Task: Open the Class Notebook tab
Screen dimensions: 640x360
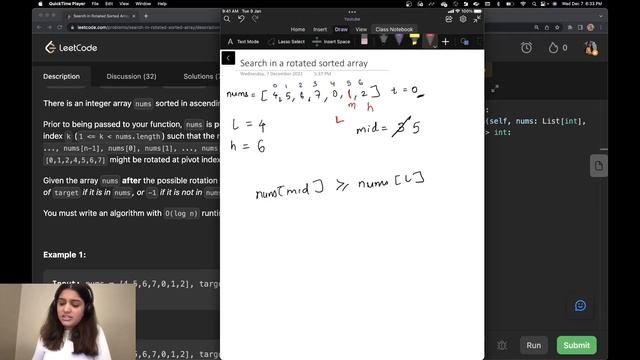Action: pyautogui.click(x=394, y=29)
